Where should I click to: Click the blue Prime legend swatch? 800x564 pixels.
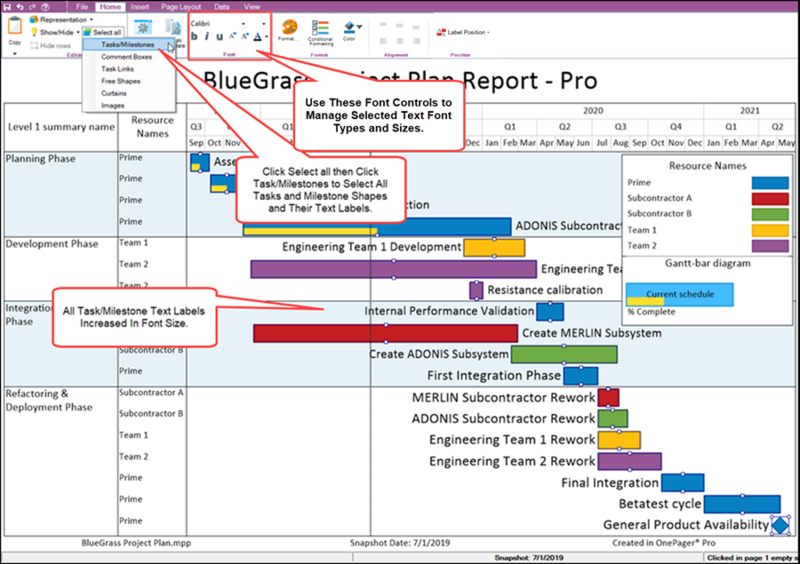point(770,183)
